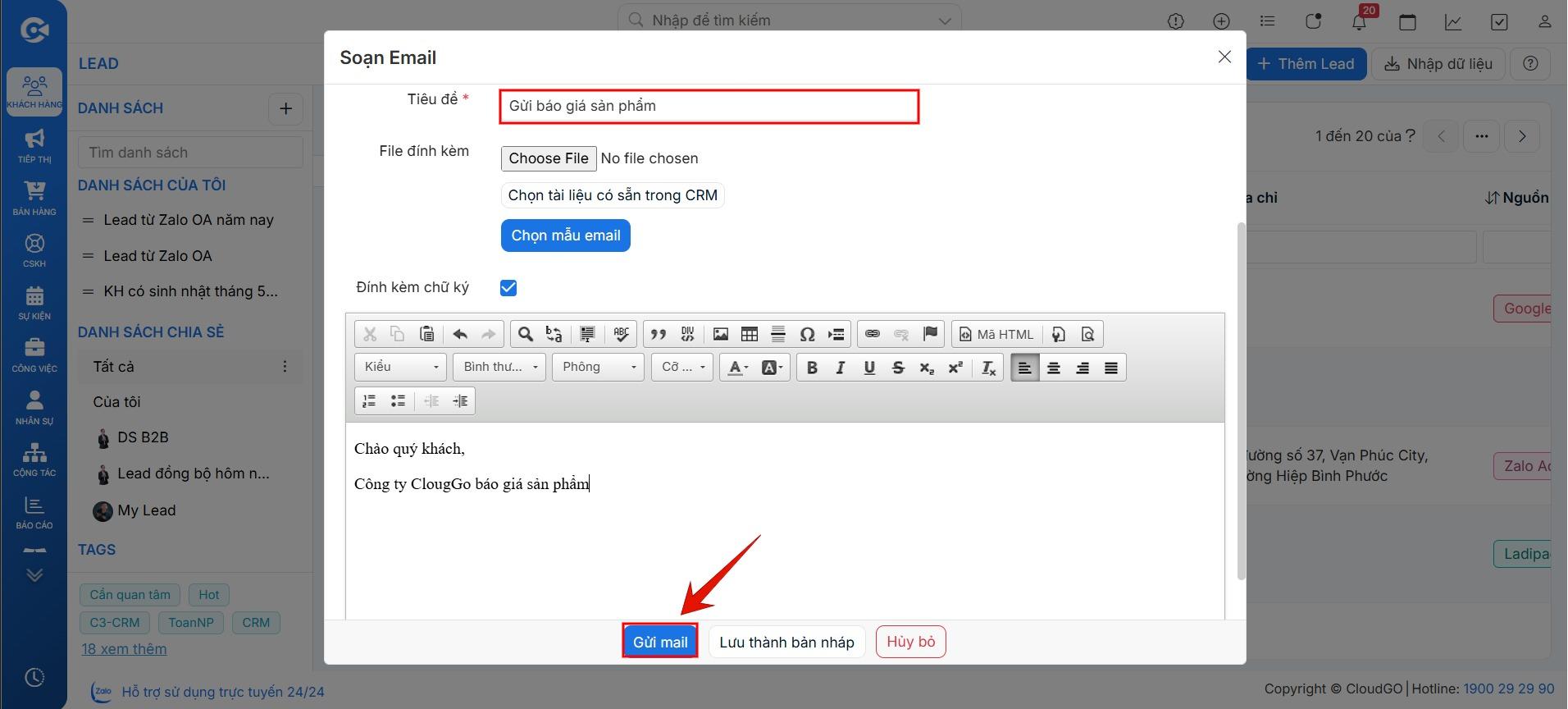Click the dialog's vertical scrollbar
1568x709 pixels.
point(1241,400)
